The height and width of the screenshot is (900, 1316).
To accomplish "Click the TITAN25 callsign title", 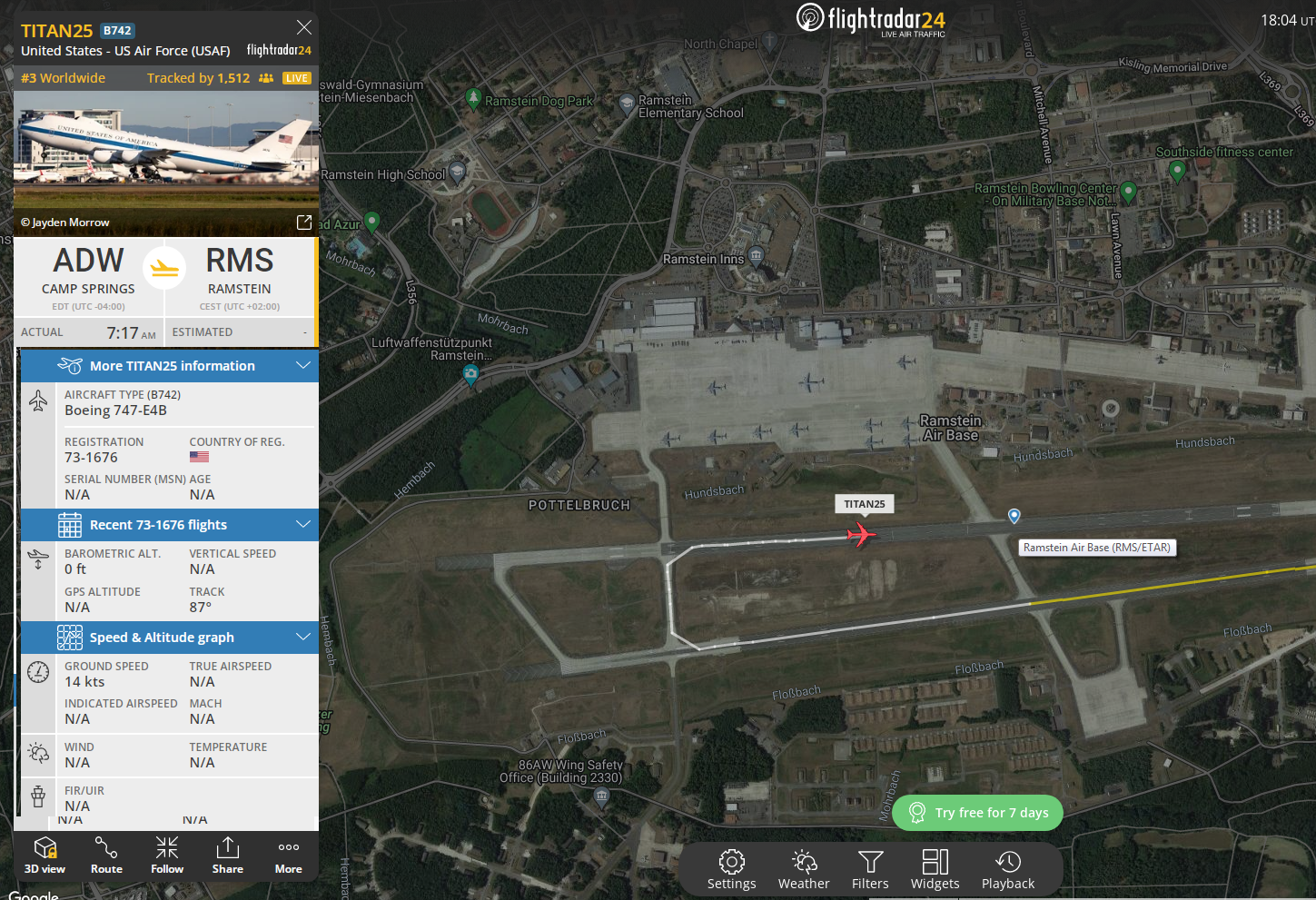I will pos(56,31).
